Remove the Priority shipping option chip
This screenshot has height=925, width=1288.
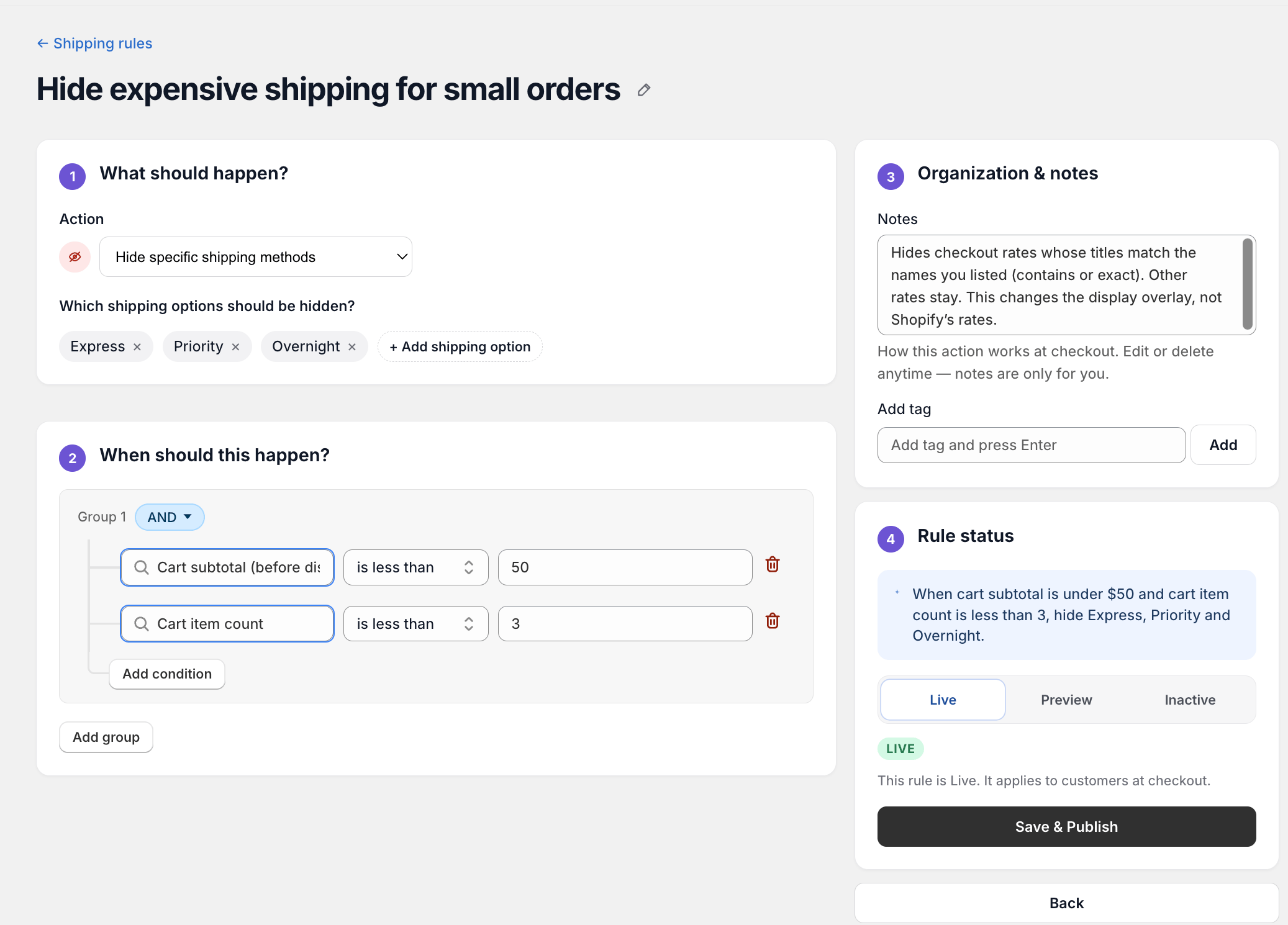(235, 347)
